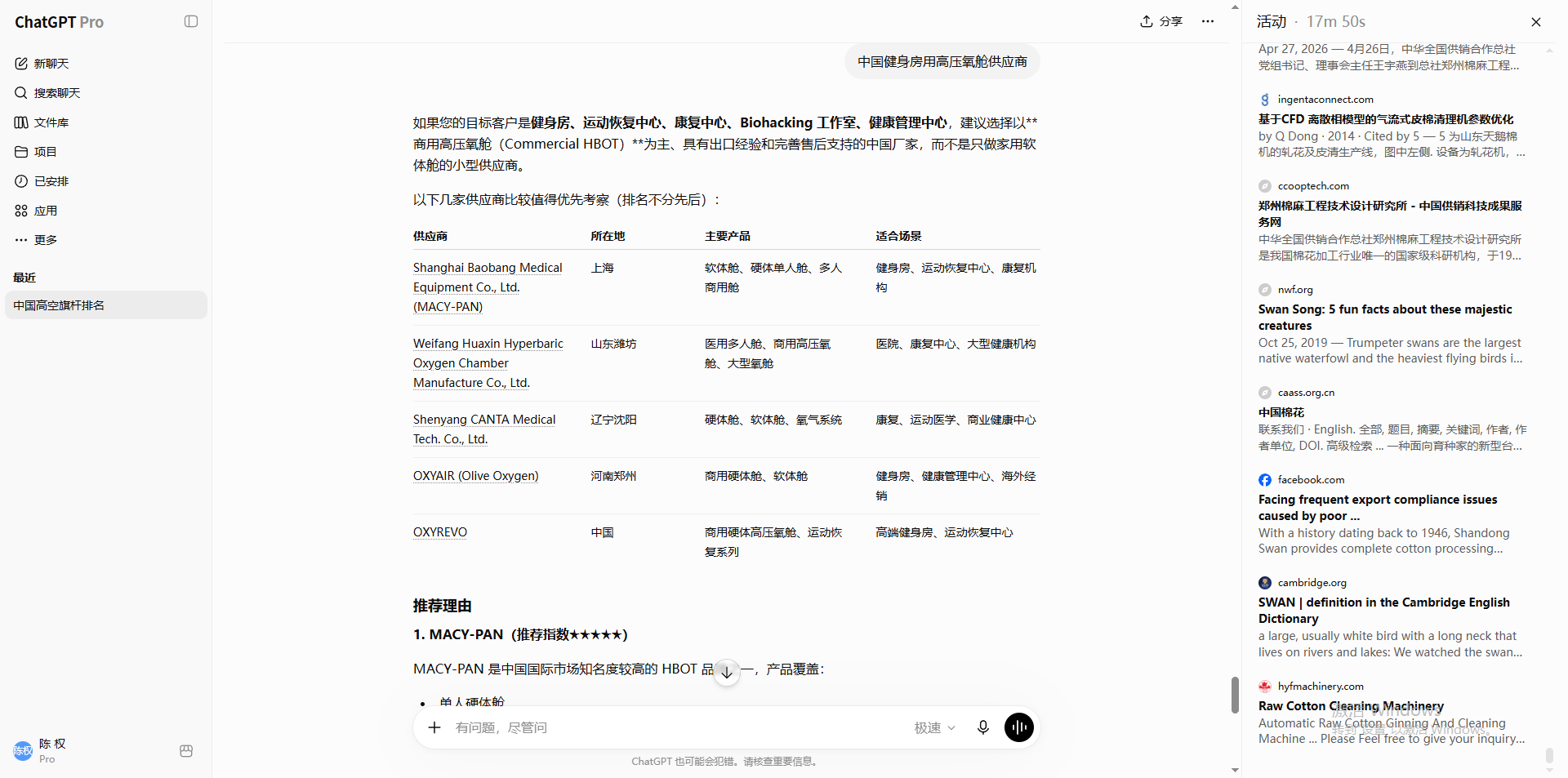Viewport: 1568px width, 778px height.
Task: Click the 分享 share button
Action: (1161, 21)
